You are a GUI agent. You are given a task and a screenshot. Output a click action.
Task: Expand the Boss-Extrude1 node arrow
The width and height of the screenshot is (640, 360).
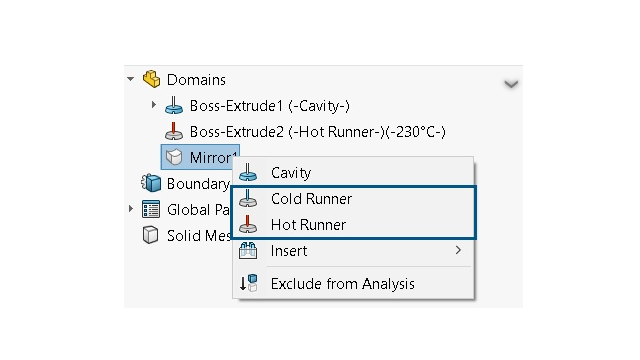[x=153, y=105]
